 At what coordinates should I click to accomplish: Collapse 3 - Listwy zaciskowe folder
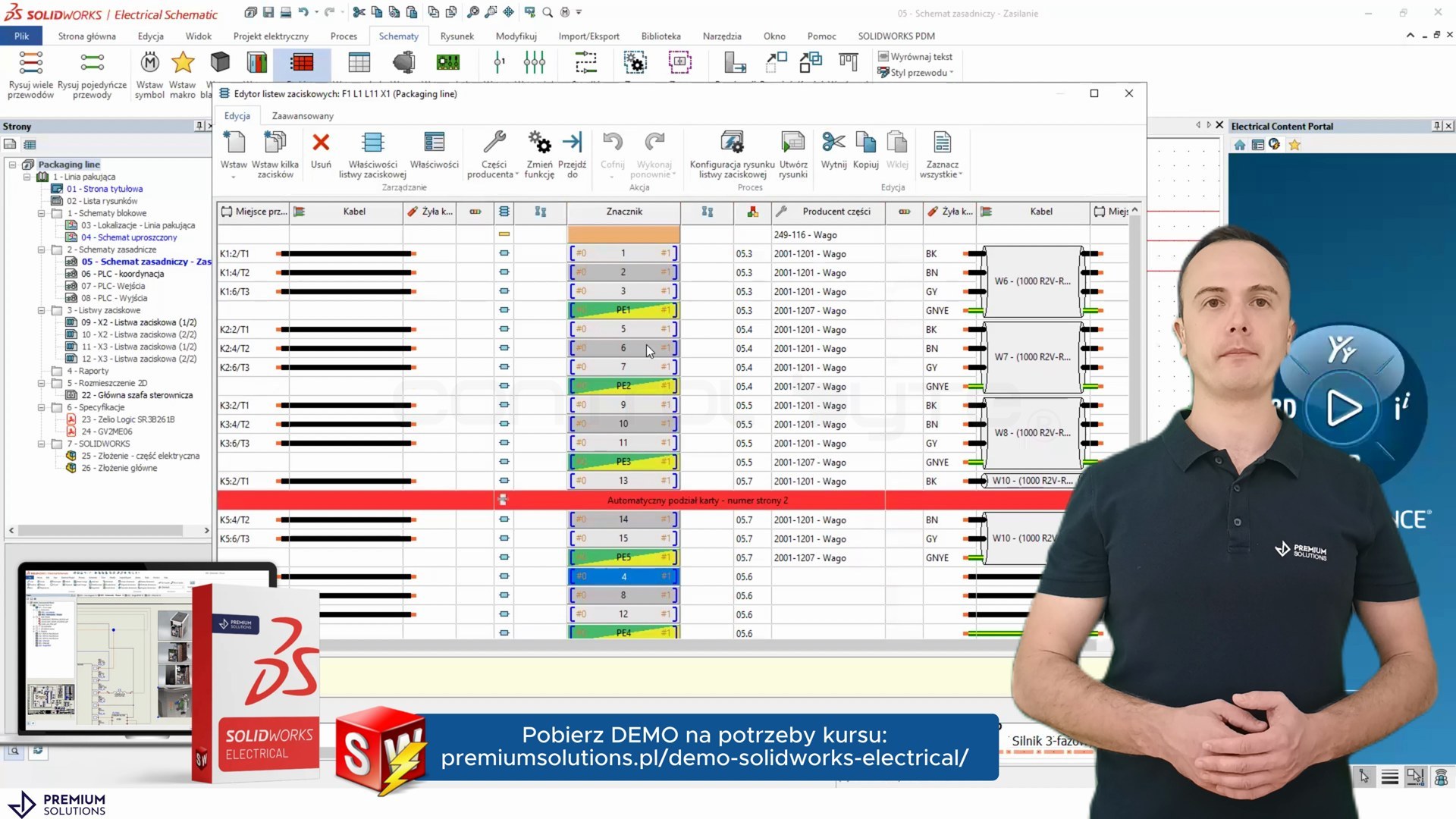tap(42, 310)
